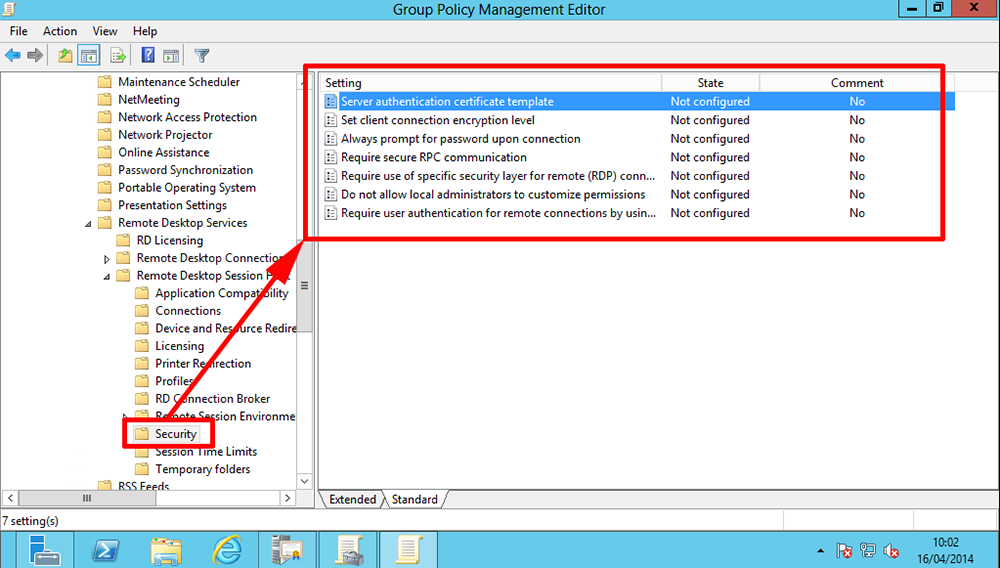Switch to the Extended tab
Viewport: 1000px width, 568px height.
click(x=352, y=499)
